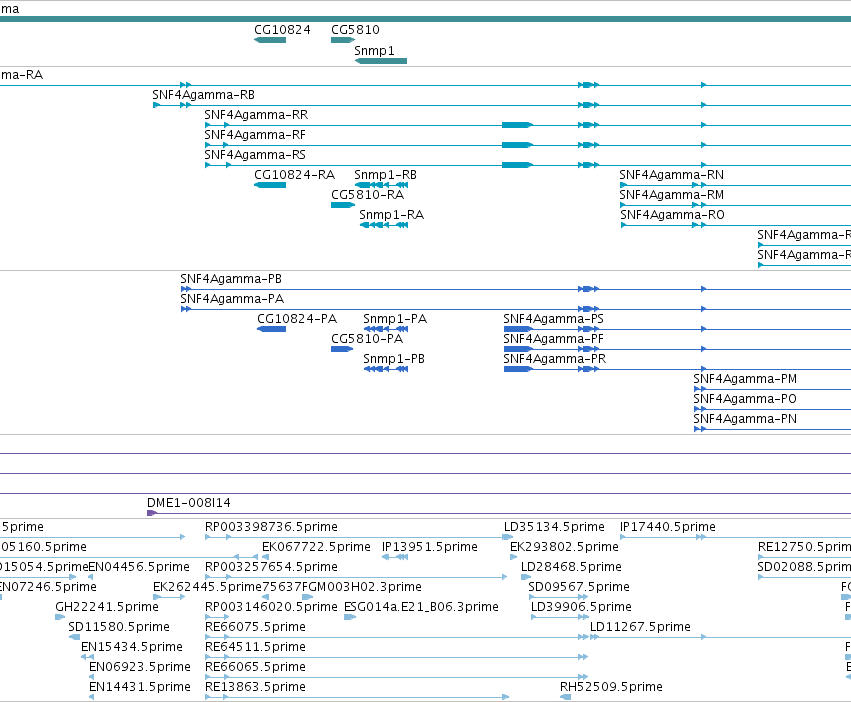Click EST label EN15434.5prime
851x702 pixels.
pyautogui.click(x=132, y=648)
